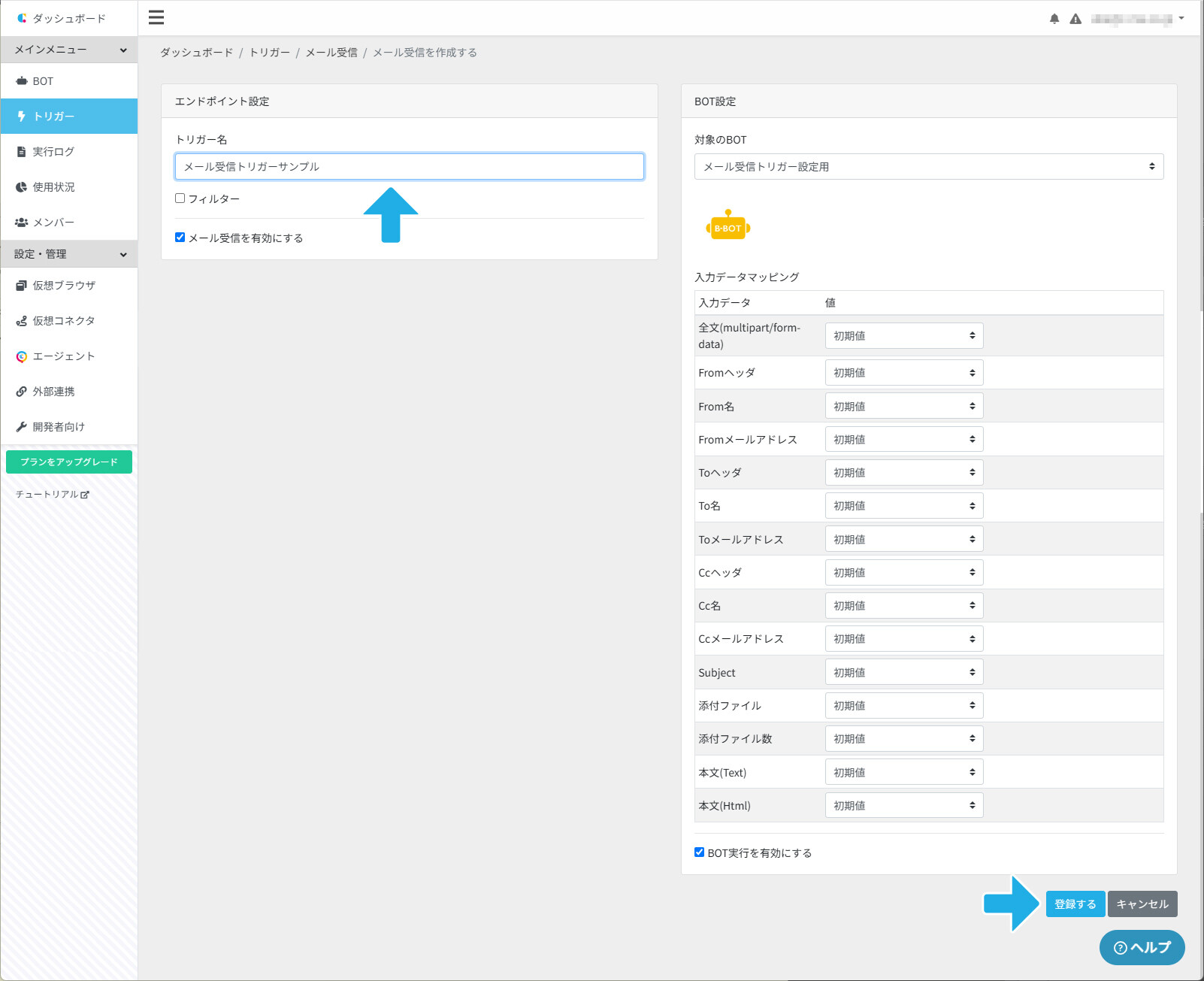Click the 使用状況 pie chart icon
1204x981 pixels.
[x=21, y=187]
